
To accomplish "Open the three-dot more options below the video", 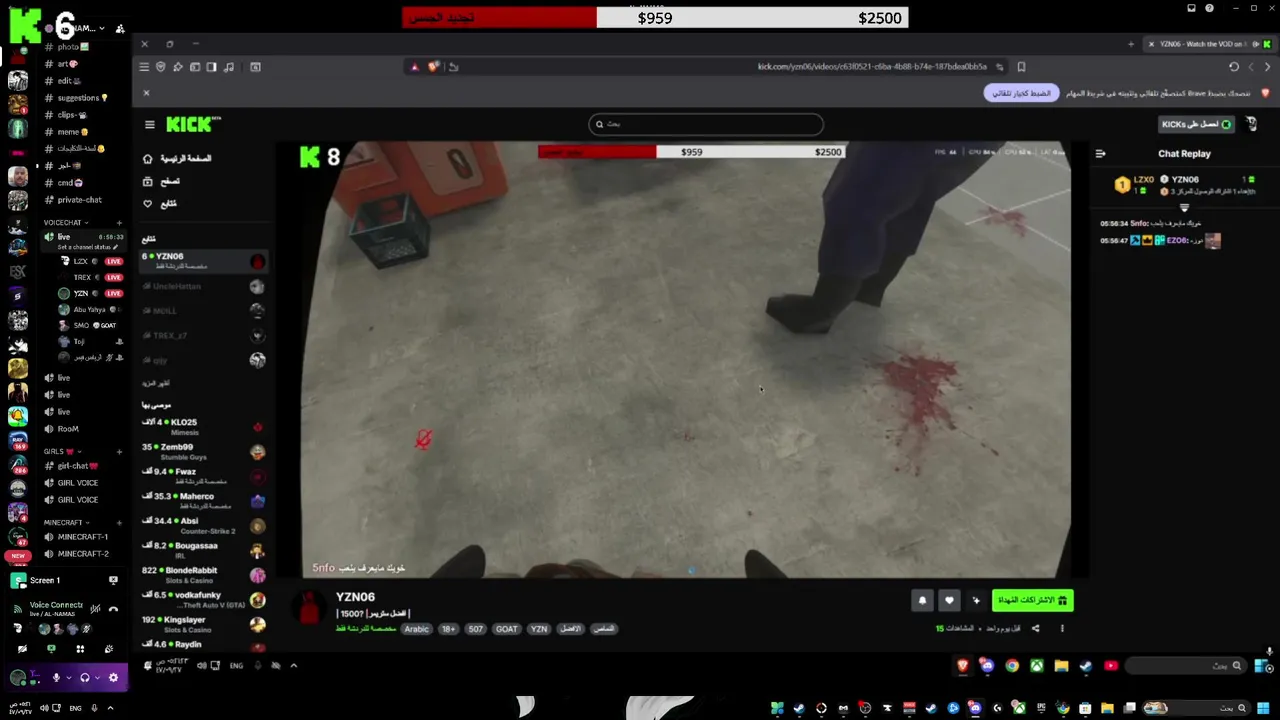I will pyautogui.click(x=1062, y=628).
